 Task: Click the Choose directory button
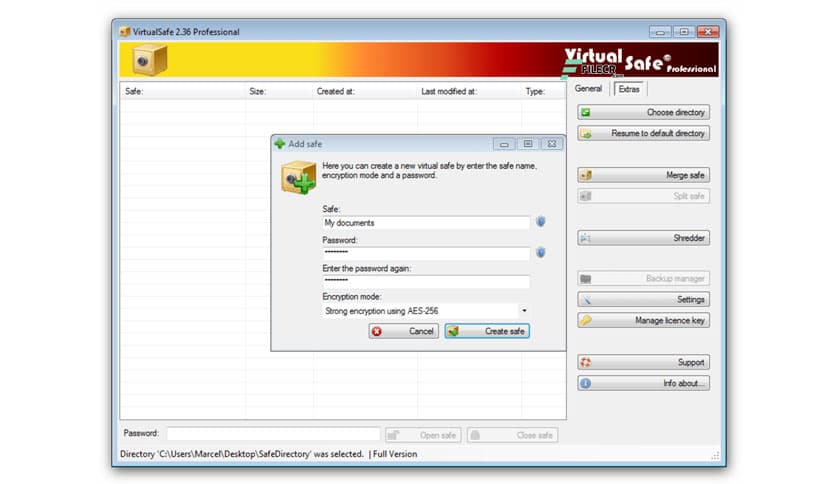(x=643, y=112)
